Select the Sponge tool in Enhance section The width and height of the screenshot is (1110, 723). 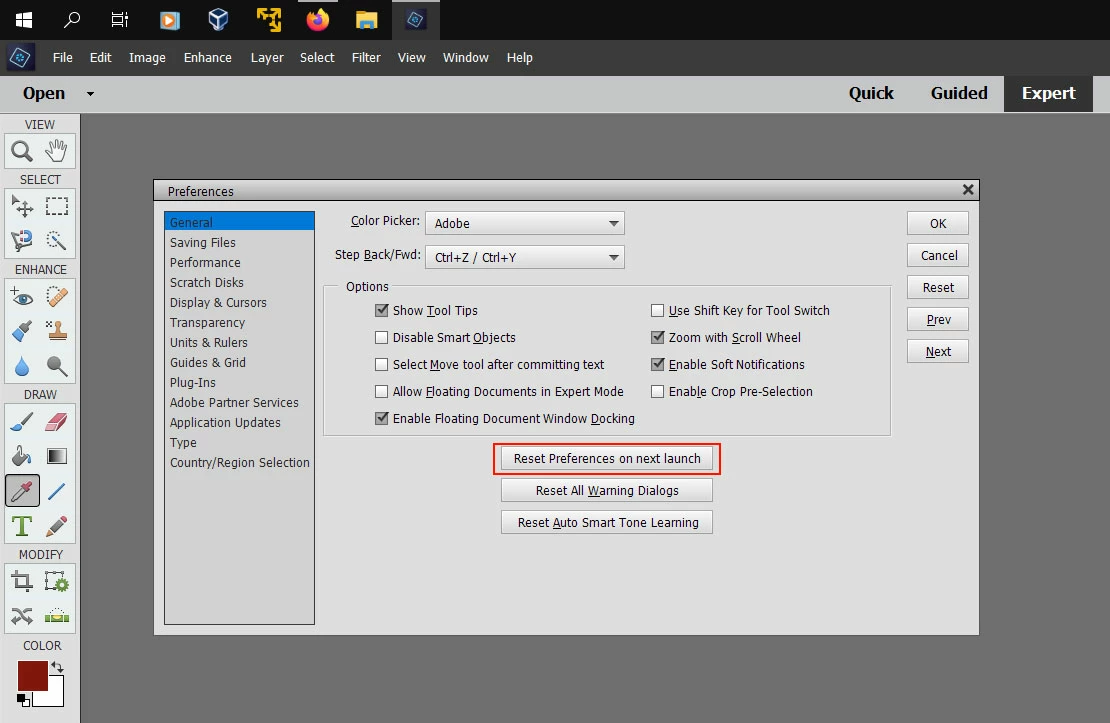[57, 365]
